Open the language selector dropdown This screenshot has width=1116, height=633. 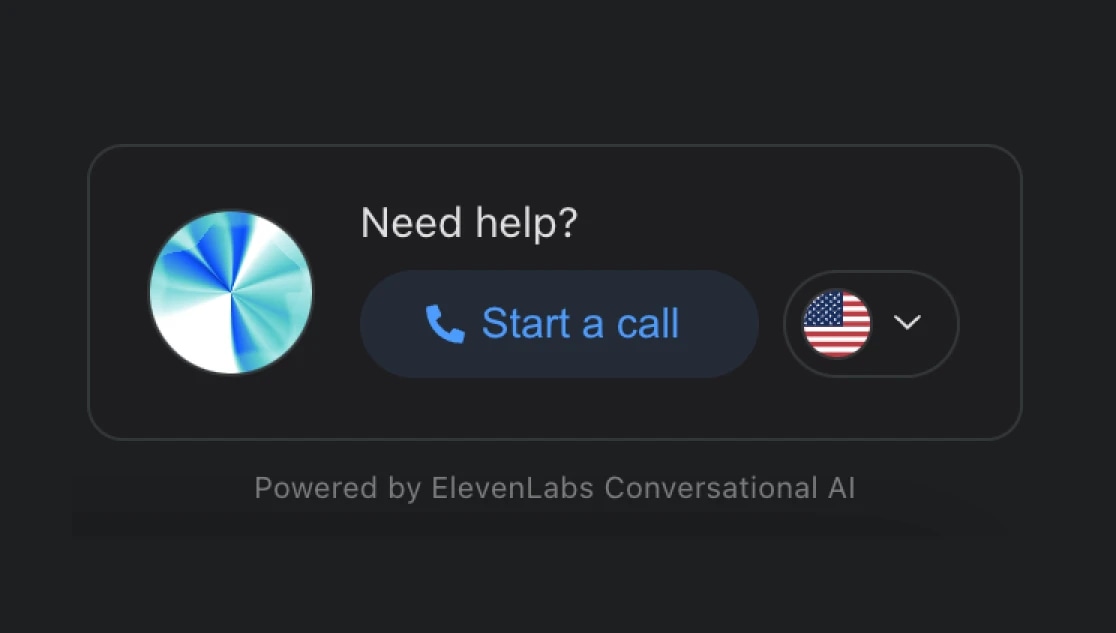coord(871,324)
